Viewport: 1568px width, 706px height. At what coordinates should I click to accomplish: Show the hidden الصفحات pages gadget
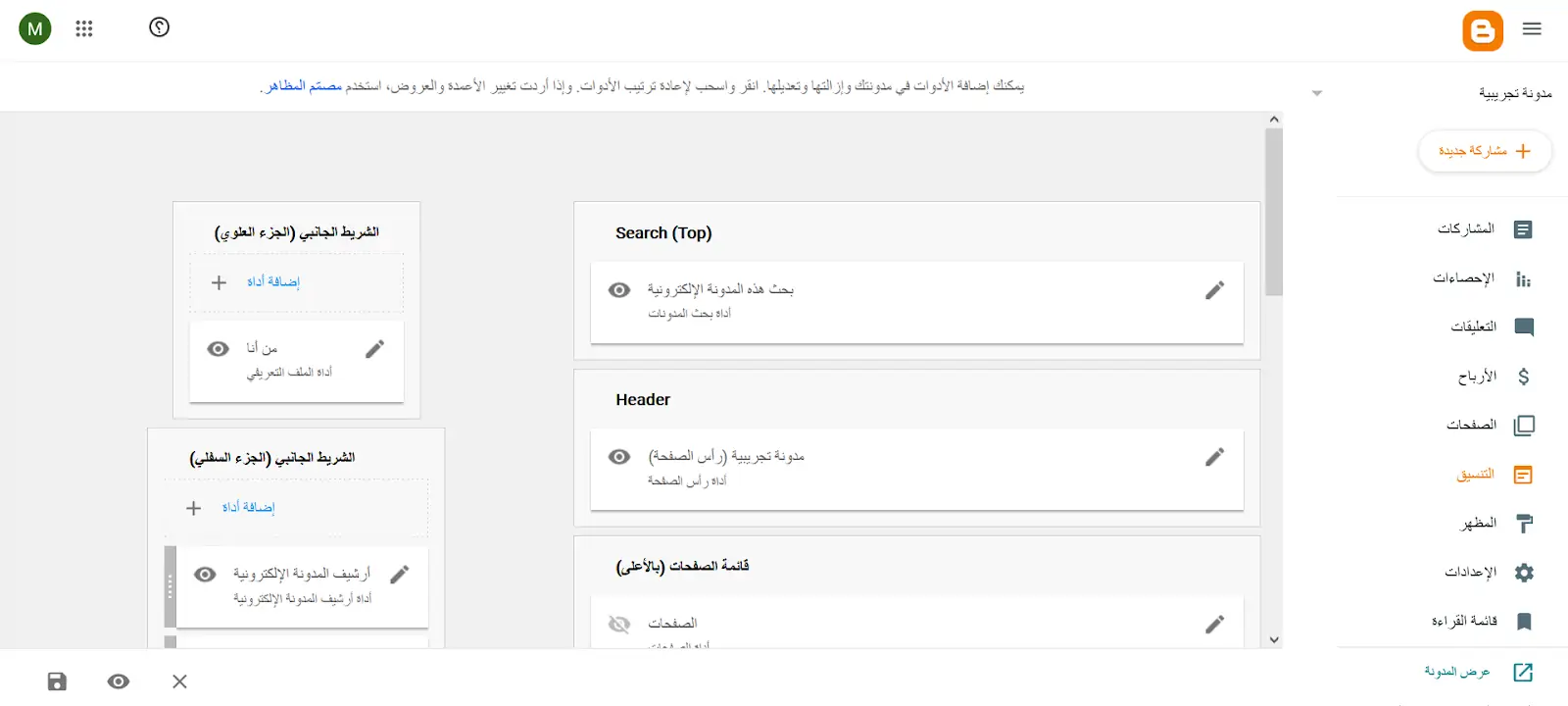tap(619, 625)
